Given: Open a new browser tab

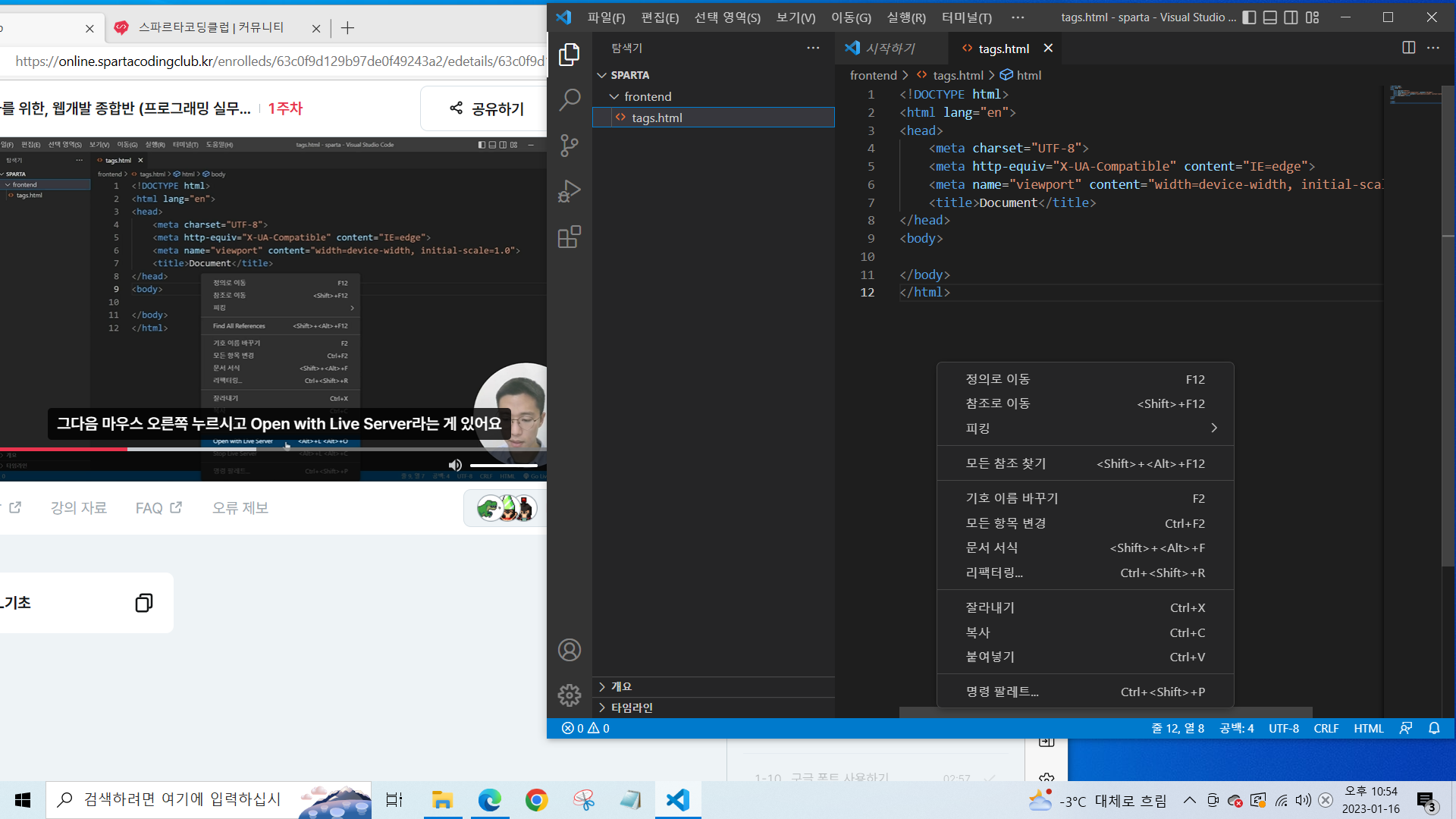Looking at the screenshot, I should [347, 28].
